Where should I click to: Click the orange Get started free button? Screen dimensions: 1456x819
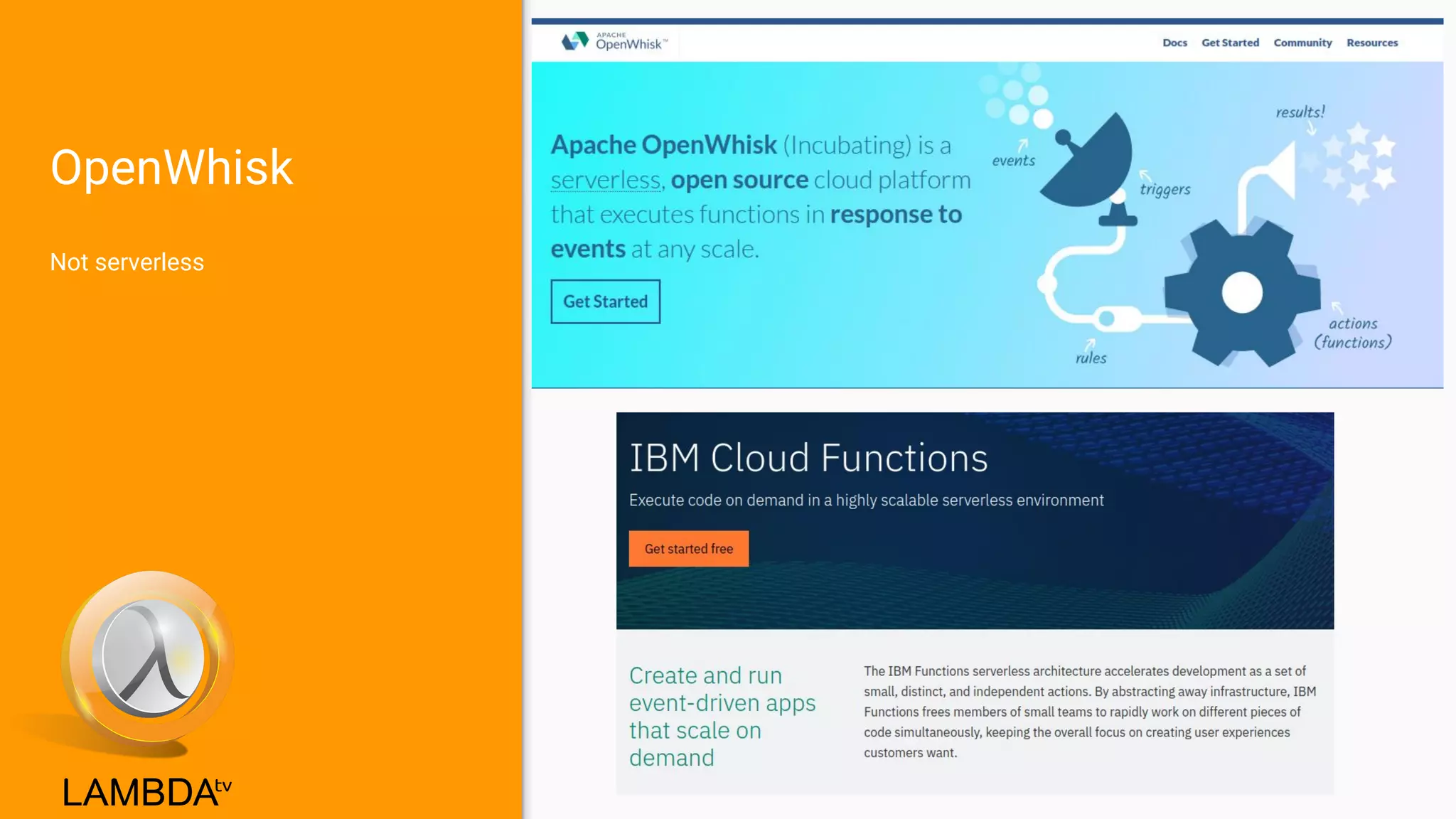(688, 549)
